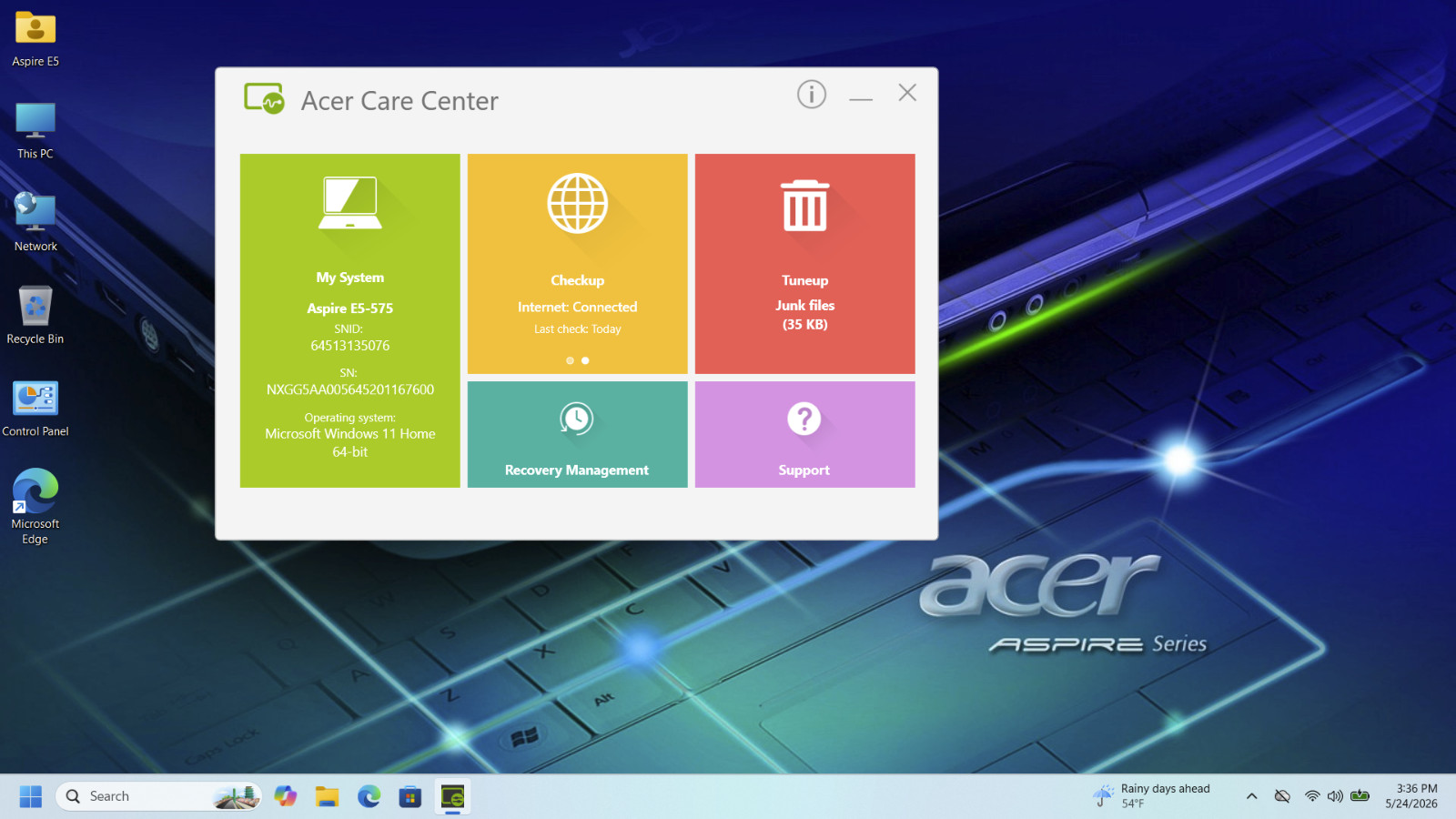Open the clock showing 3:36 PM
1456x819 pixels.
(1411, 796)
